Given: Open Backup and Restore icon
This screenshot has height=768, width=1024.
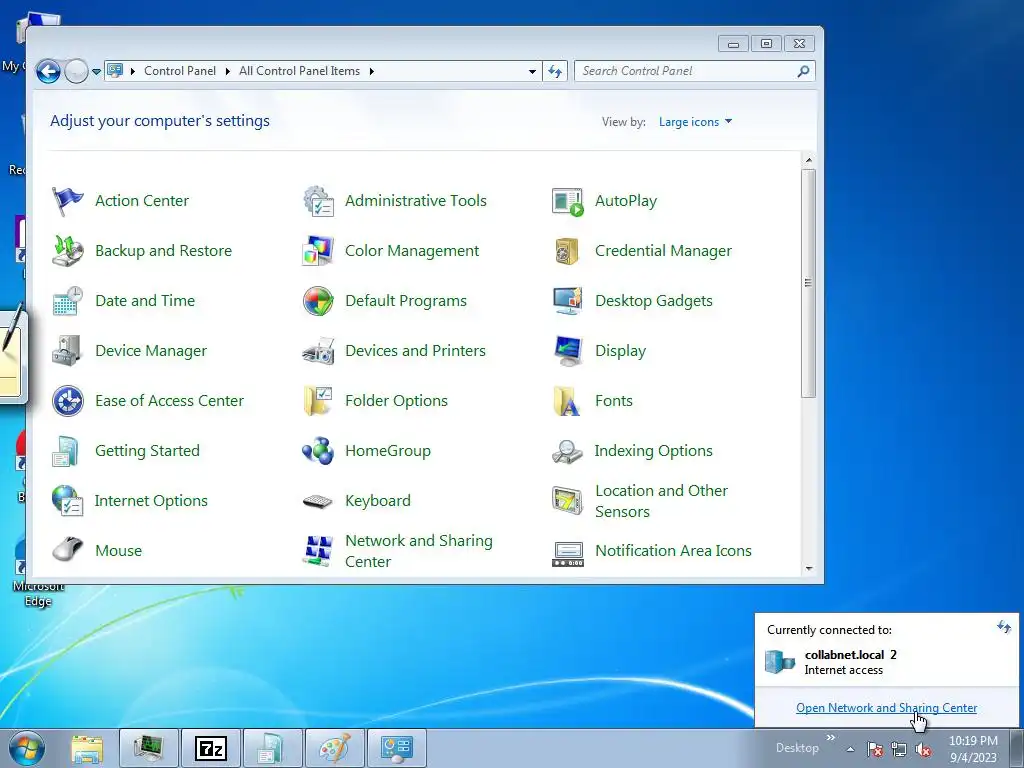Looking at the screenshot, I should click(67, 251).
